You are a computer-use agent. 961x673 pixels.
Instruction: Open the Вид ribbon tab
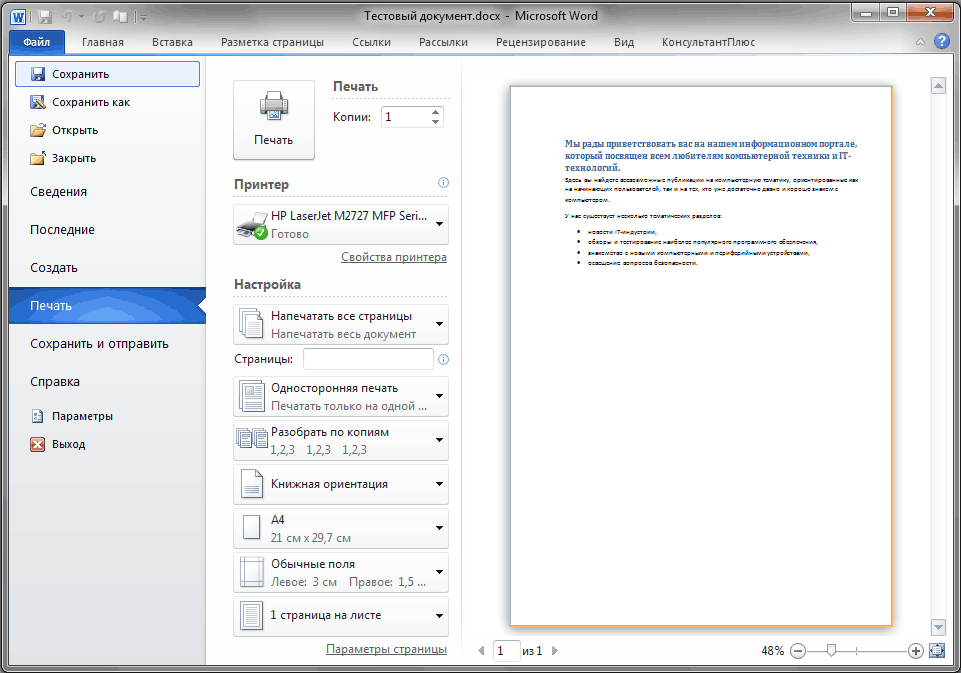point(624,42)
